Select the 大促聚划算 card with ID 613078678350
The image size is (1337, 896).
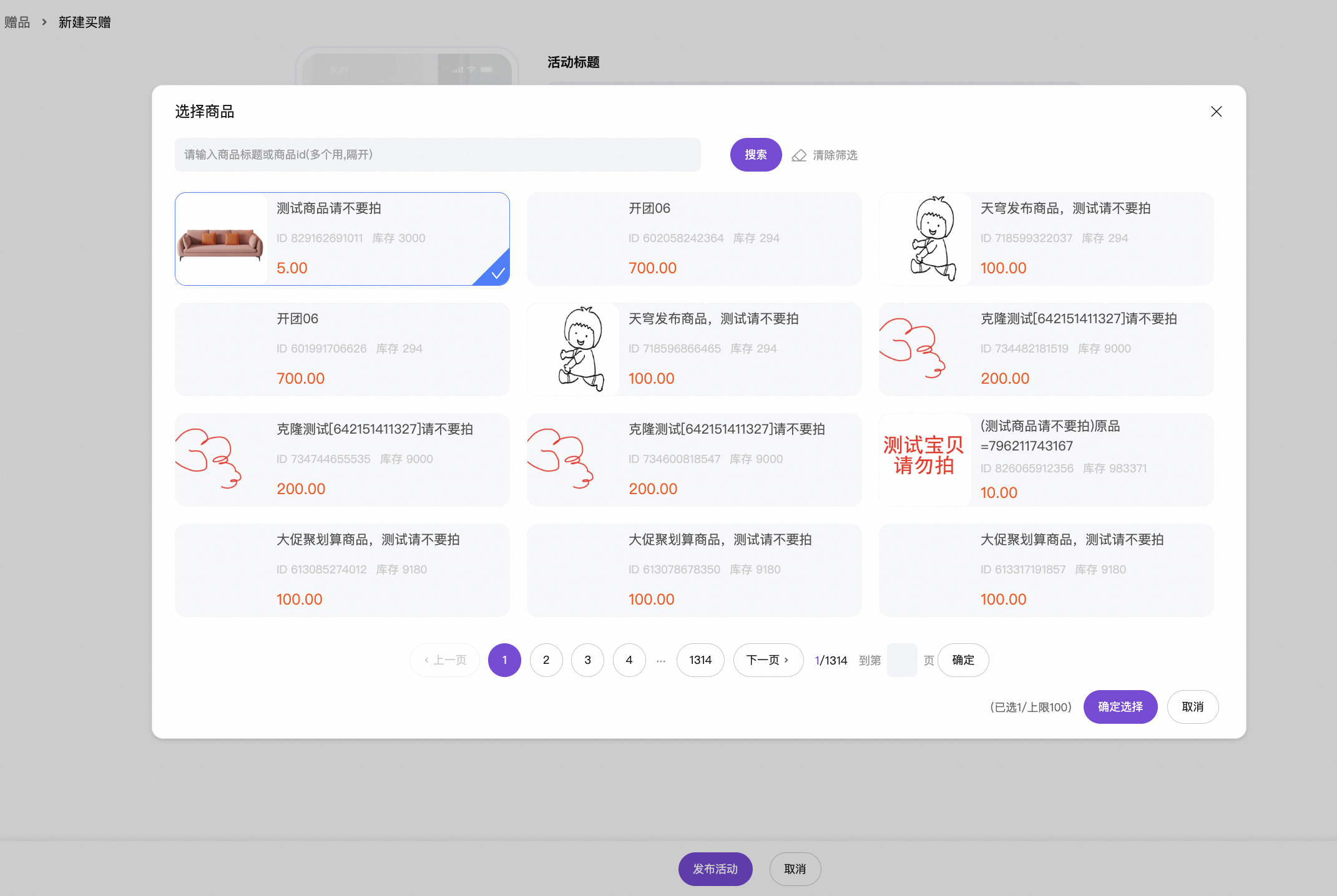pyautogui.click(x=694, y=570)
